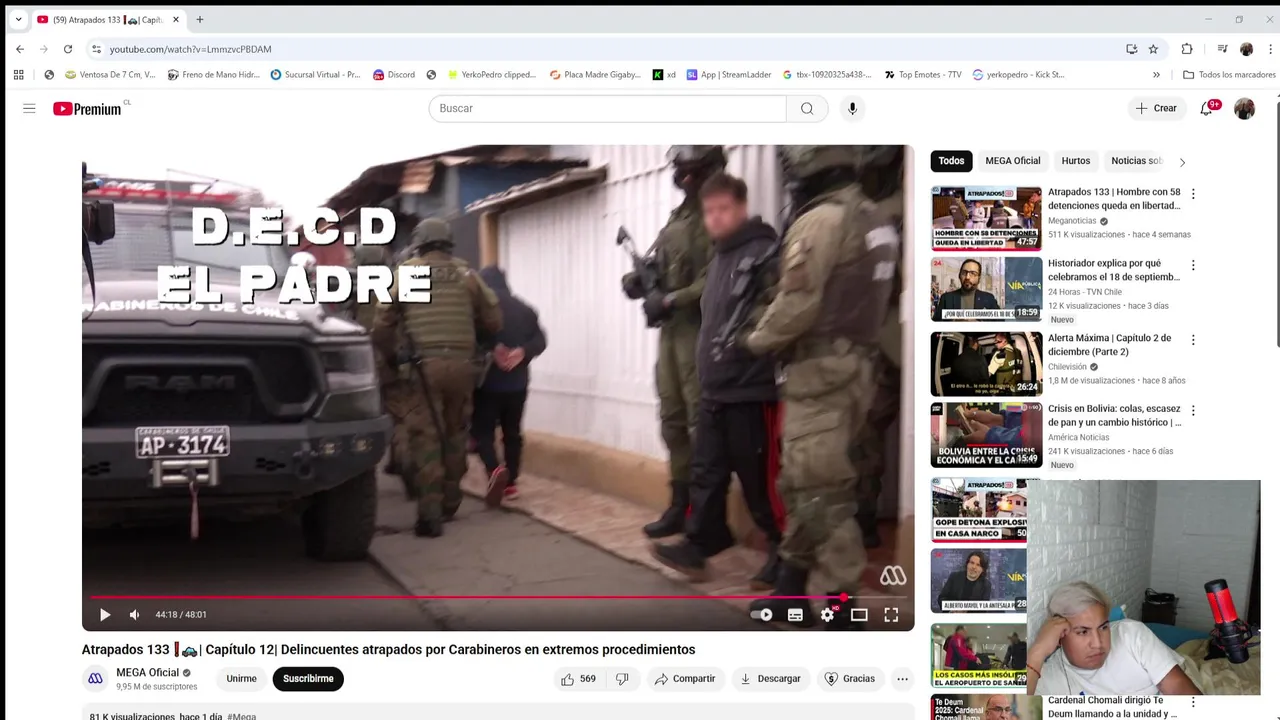Toggle the autoplay switch in player
This screenshot has width=1280, height=720.
pos(762,615)
